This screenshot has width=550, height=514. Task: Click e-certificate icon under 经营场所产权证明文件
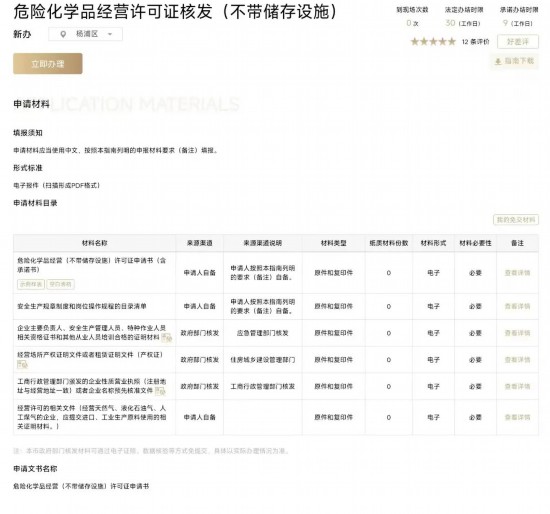[22, 365]
